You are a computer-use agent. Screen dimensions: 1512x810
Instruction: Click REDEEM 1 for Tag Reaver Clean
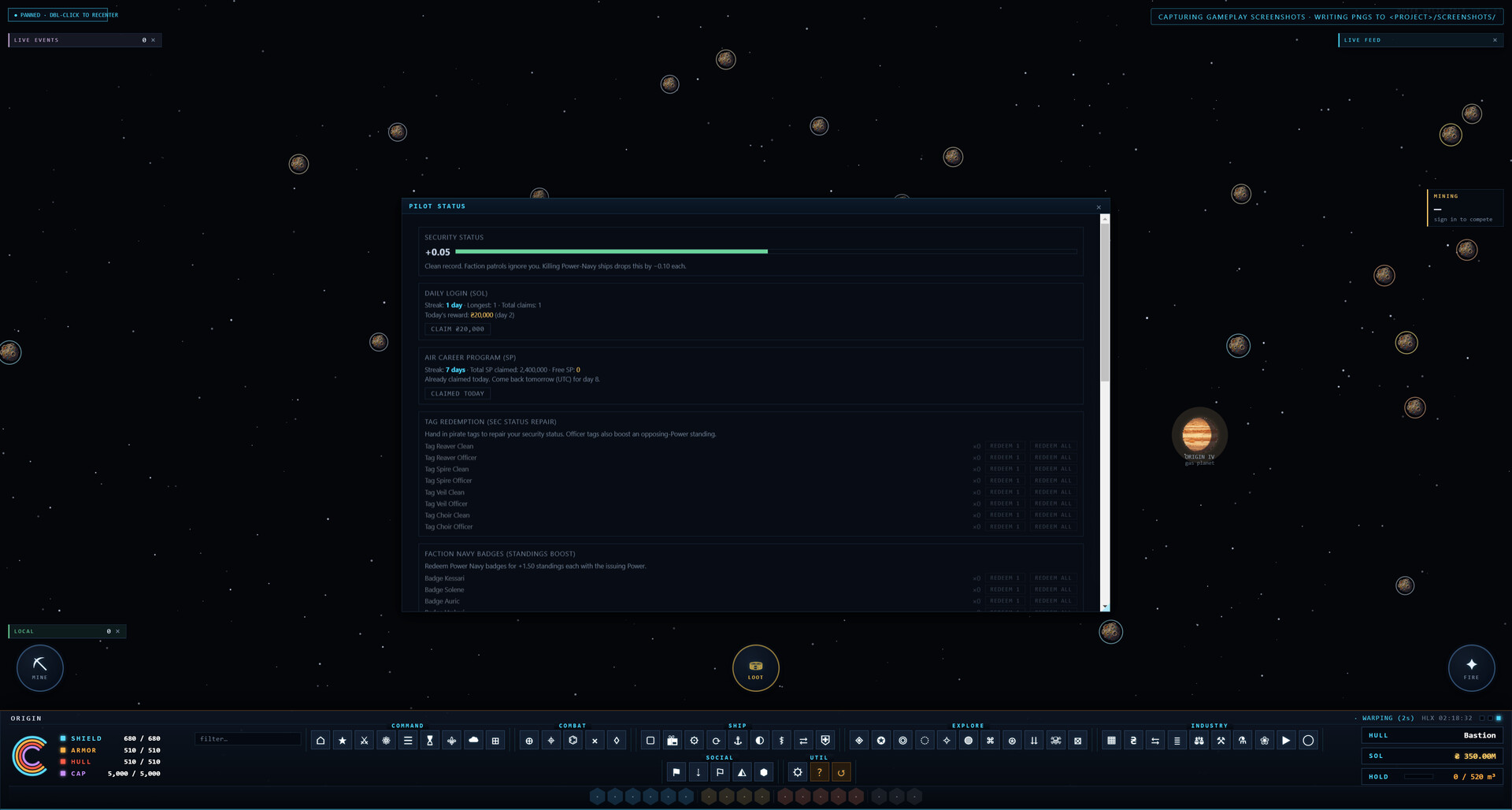(1005, 446)
